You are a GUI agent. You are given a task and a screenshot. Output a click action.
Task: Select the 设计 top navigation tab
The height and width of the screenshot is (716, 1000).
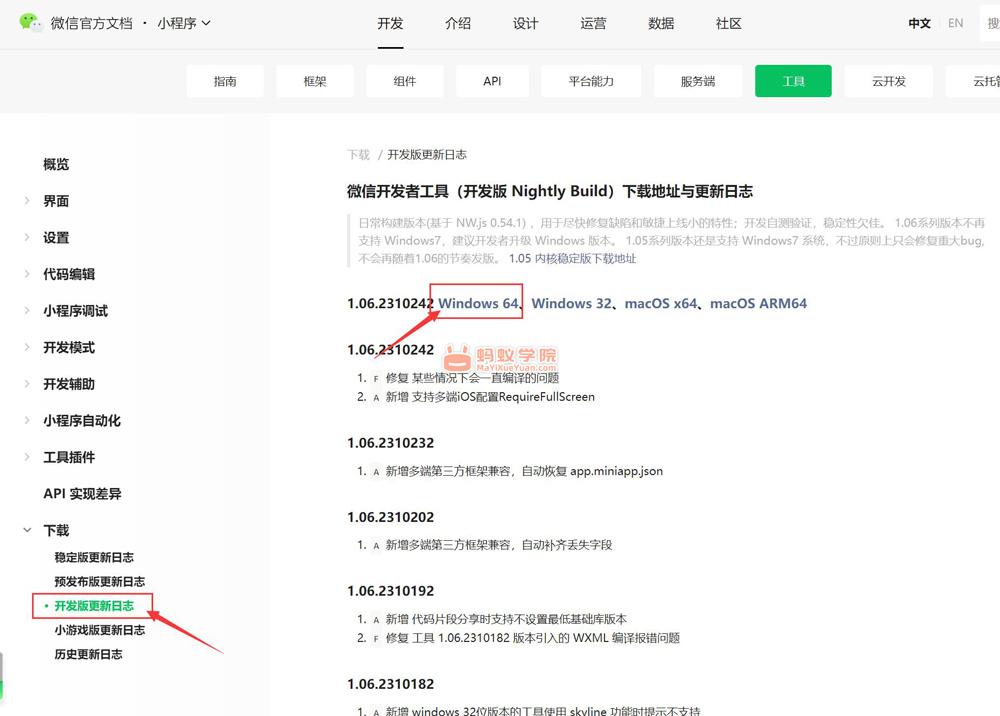526,24
